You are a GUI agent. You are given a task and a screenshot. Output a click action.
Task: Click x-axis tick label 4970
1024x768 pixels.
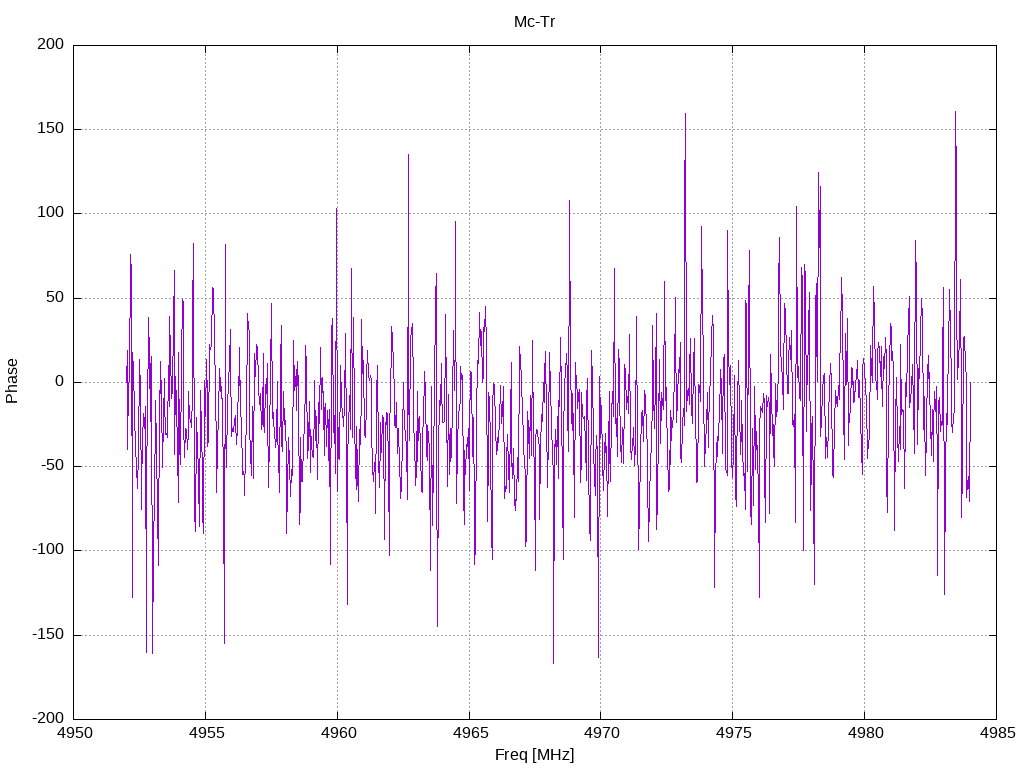click(601, 733)
